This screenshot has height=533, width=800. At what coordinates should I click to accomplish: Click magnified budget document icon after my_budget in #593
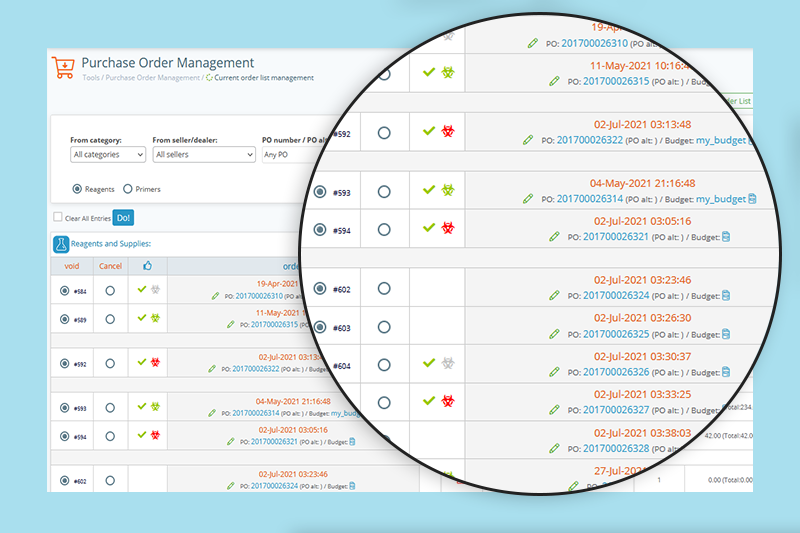click(752, 199)
